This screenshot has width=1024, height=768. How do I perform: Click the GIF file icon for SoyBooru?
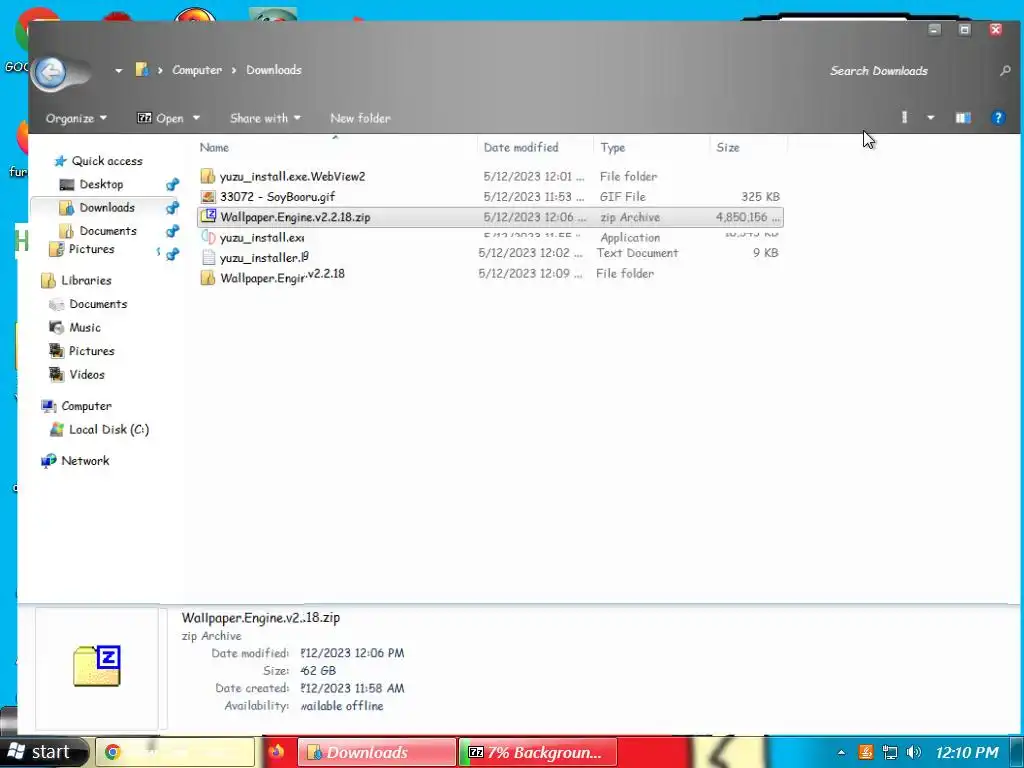[208, 197]
